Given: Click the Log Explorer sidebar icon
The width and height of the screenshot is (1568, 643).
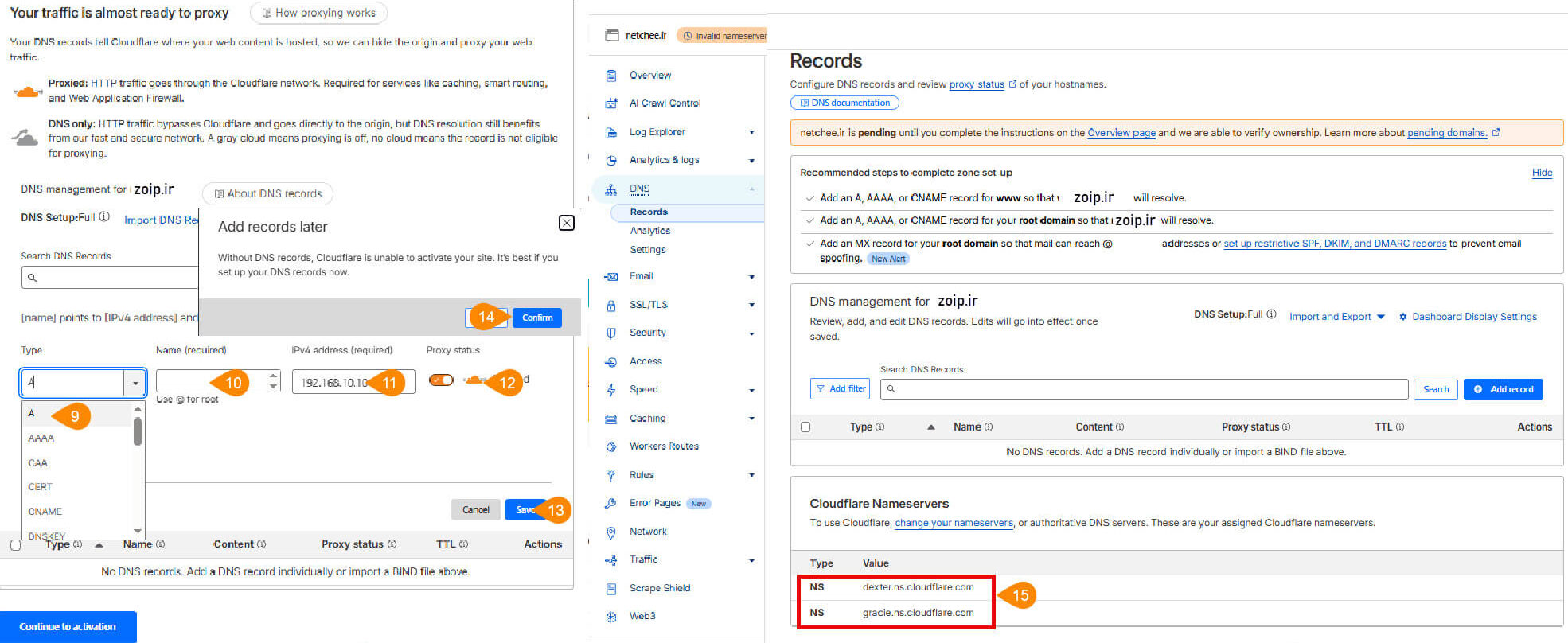Looking at the screenshot, I should (611, 132).
